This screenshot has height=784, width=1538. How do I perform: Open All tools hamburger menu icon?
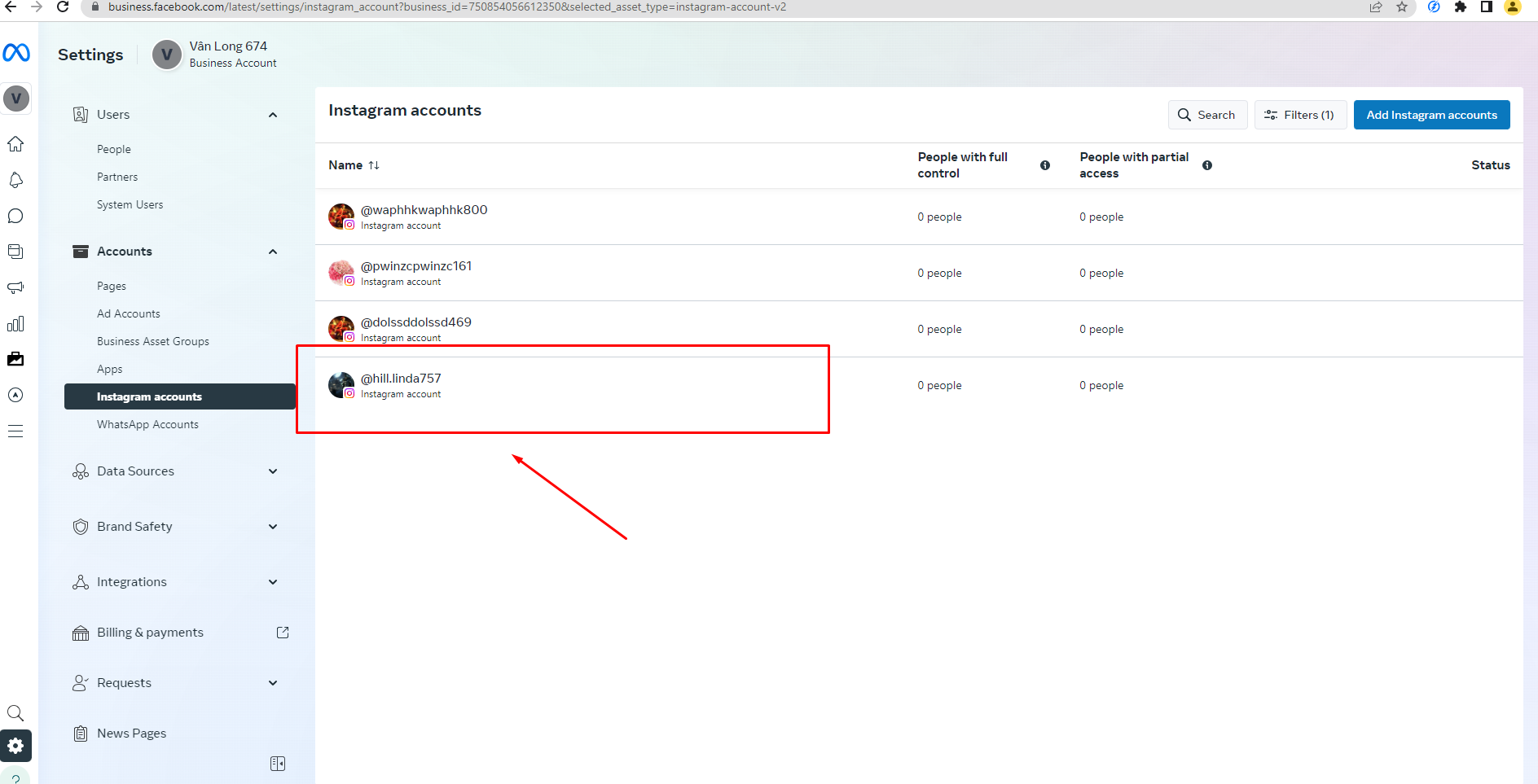tap(15, 431)
